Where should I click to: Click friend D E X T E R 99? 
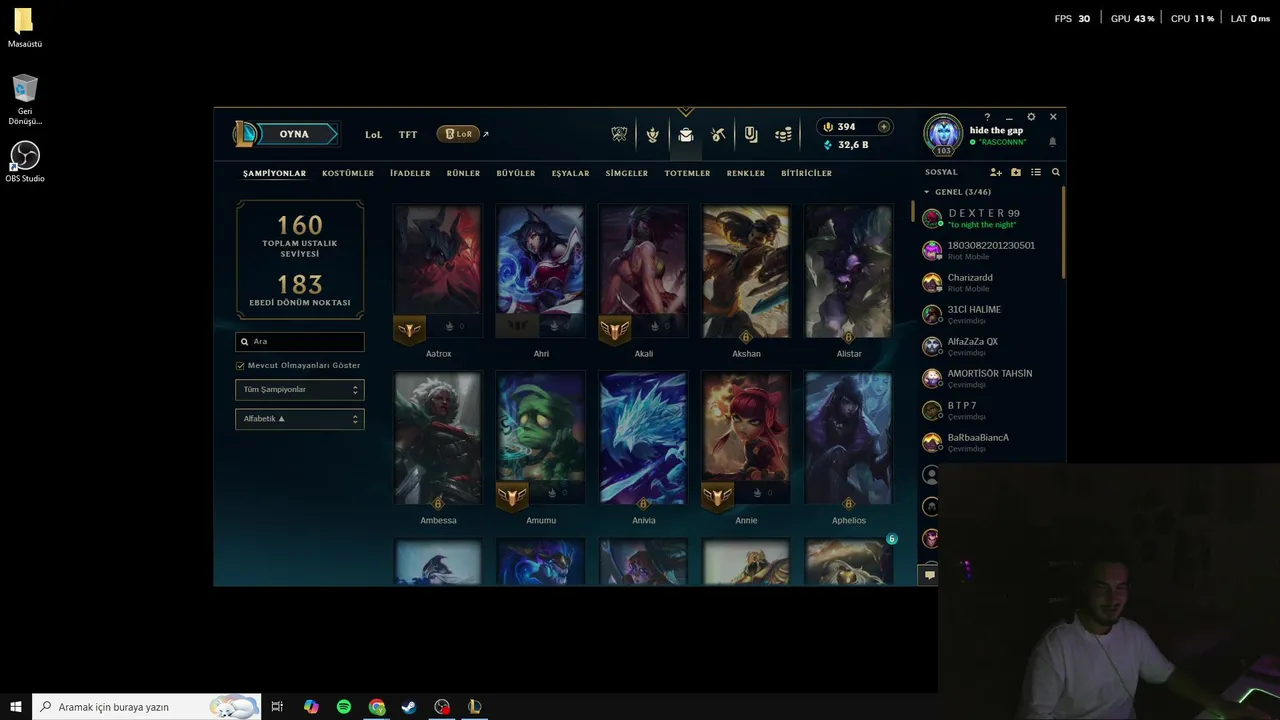990,218
